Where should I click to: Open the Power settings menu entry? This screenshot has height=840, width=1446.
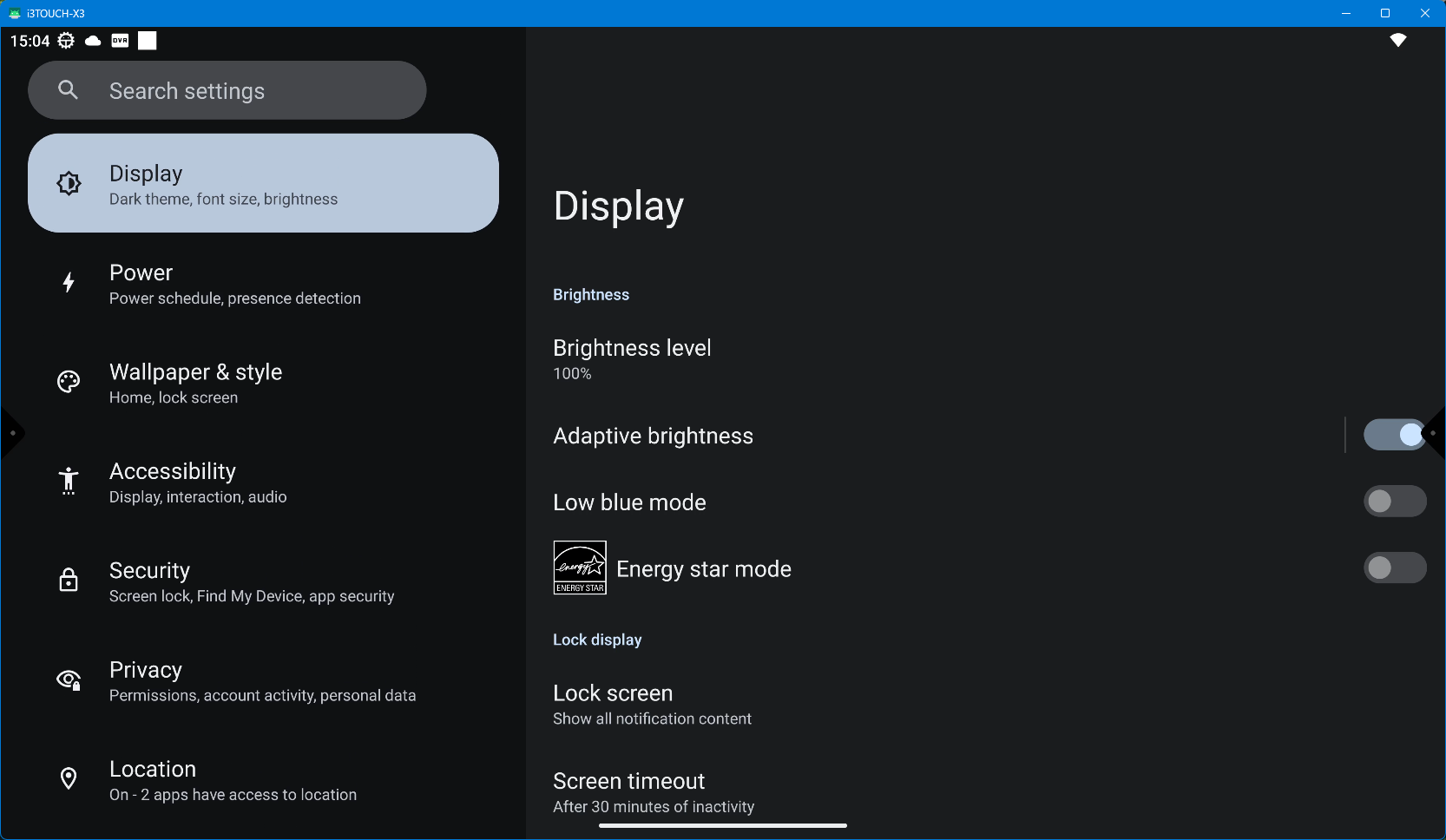point(234,284)
